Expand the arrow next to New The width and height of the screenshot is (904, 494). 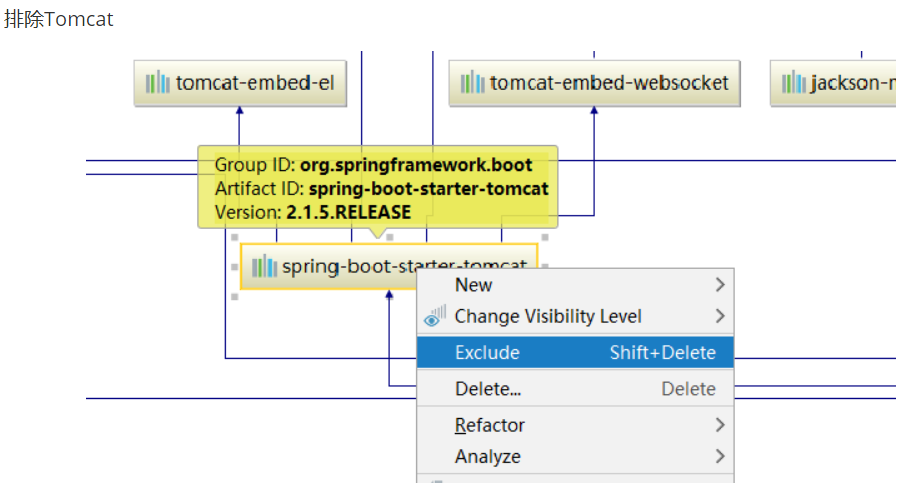tap(720, 285)
